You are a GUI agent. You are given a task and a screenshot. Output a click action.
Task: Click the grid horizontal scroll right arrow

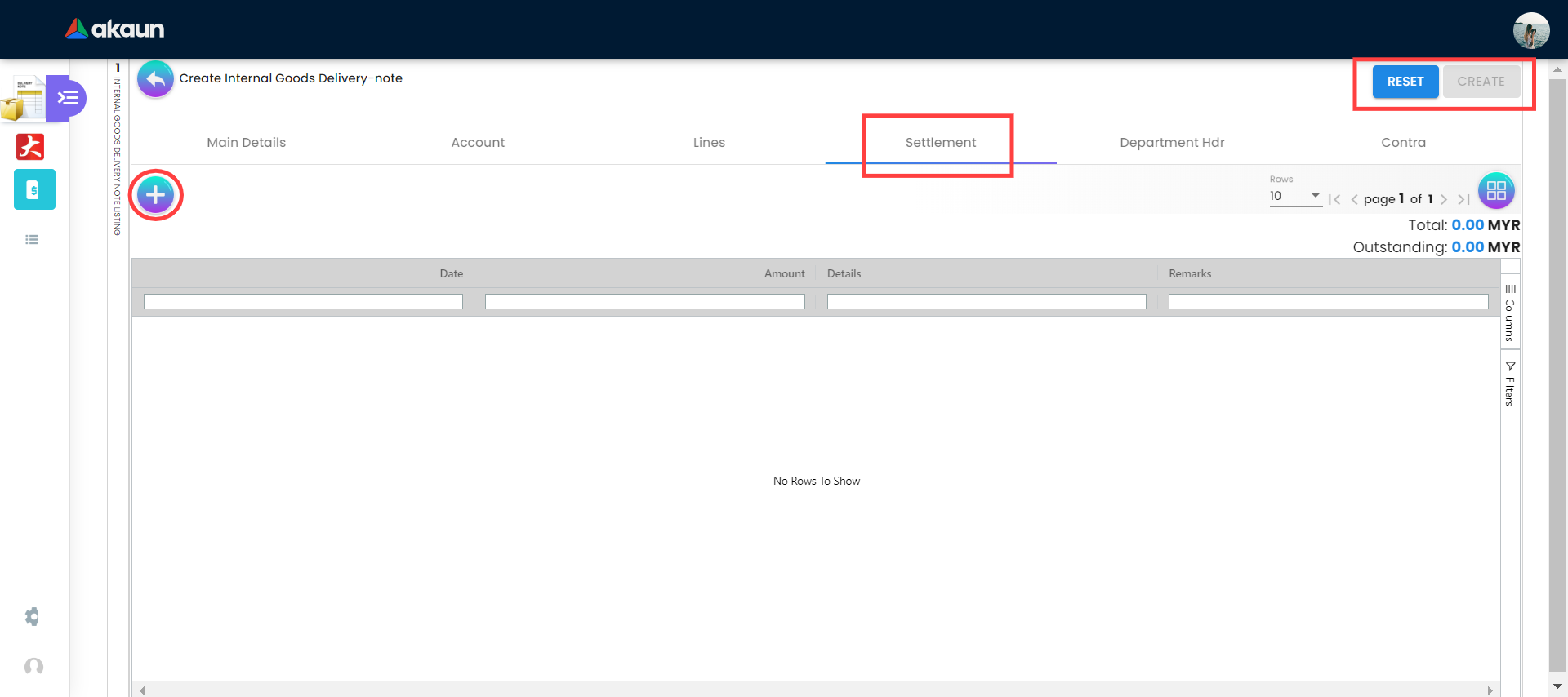pyautogui.click(x=1490, y=690)
